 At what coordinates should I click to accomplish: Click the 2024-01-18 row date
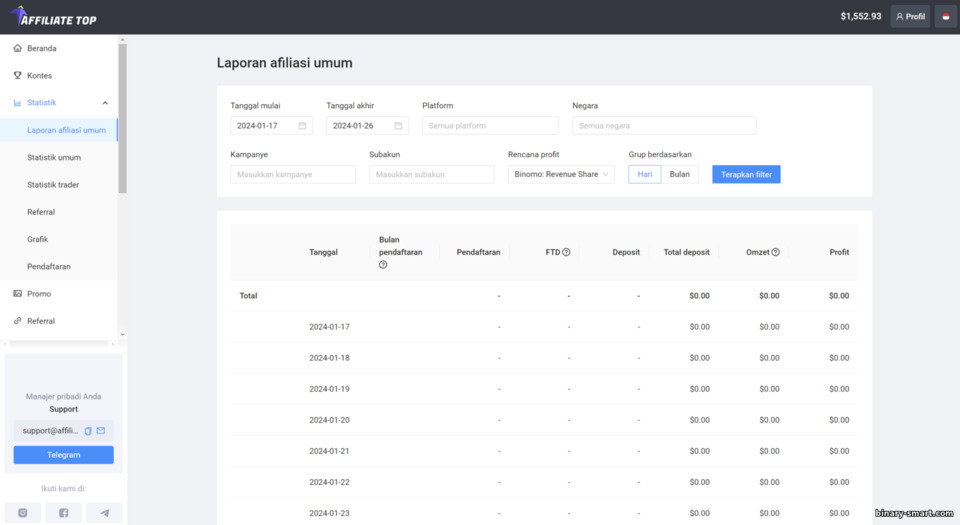(329, 358)
